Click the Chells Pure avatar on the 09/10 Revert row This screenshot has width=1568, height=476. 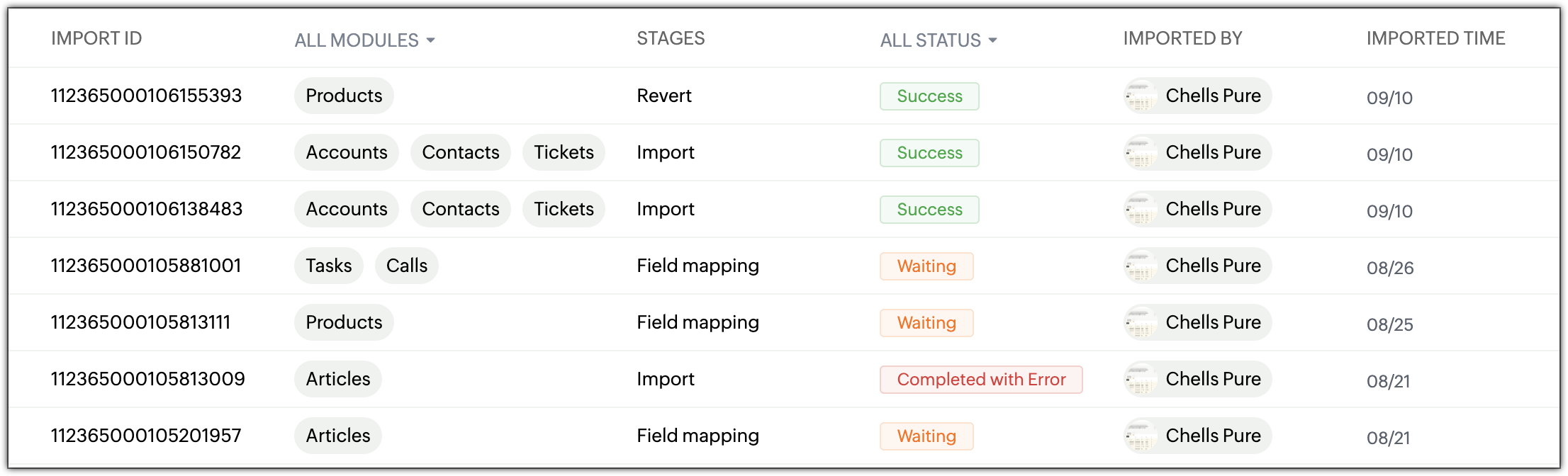(1141, 96)
